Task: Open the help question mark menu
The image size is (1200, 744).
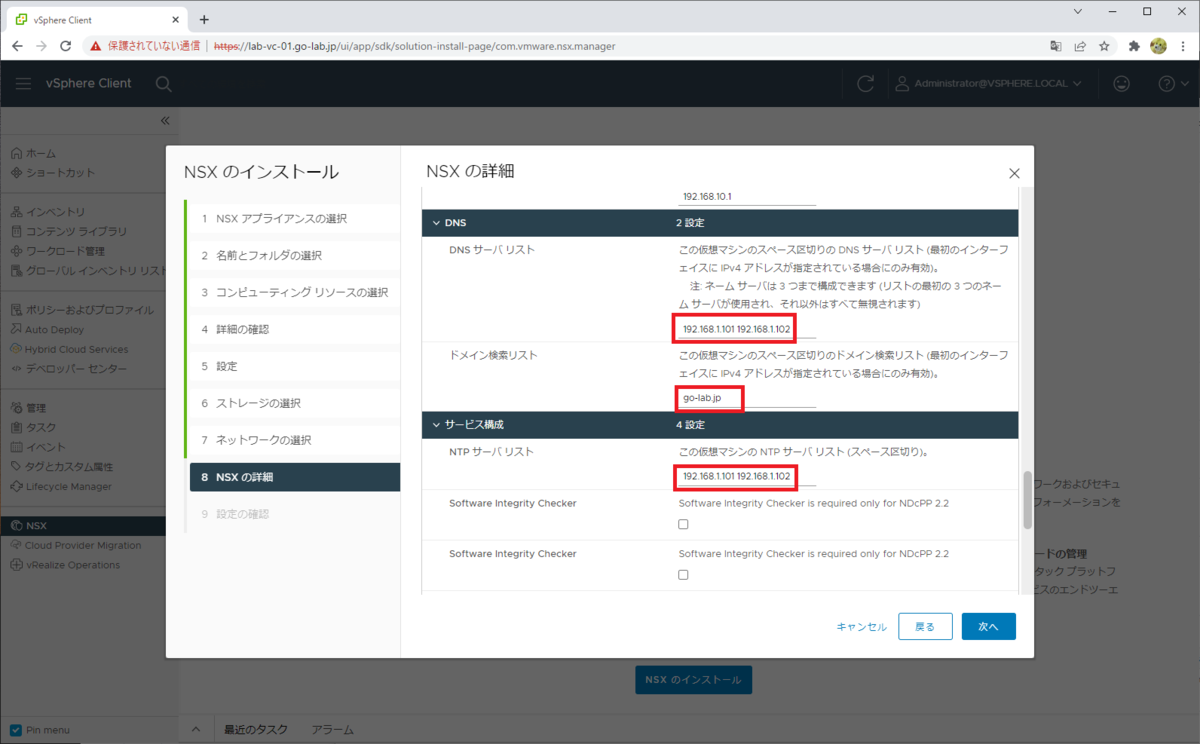Action: 1172,84
